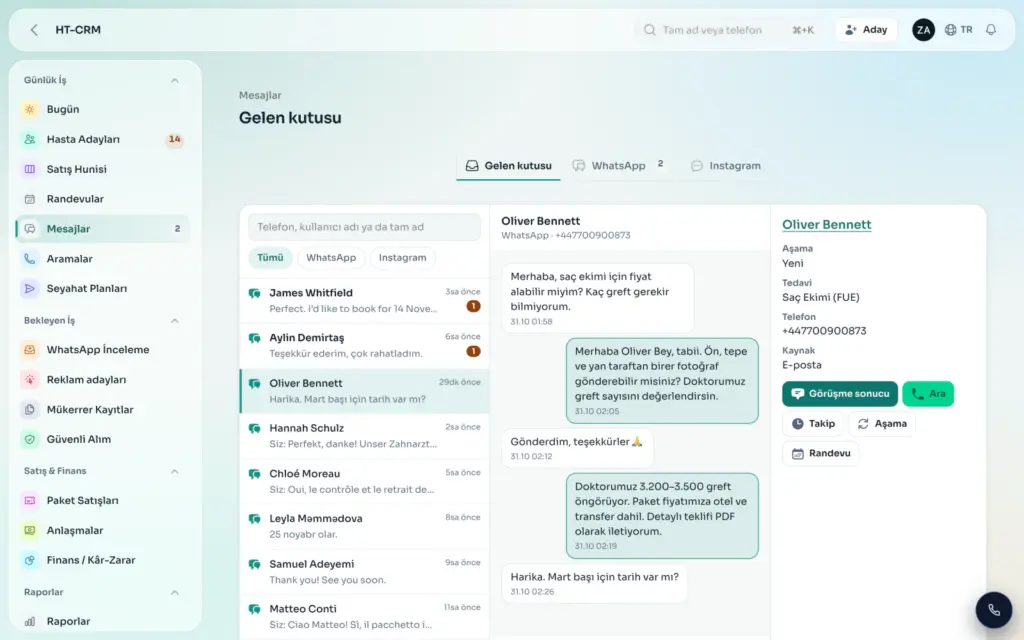Open Paket Satışları section
This screenshot has width=1024, height=640.
point(103,500)
